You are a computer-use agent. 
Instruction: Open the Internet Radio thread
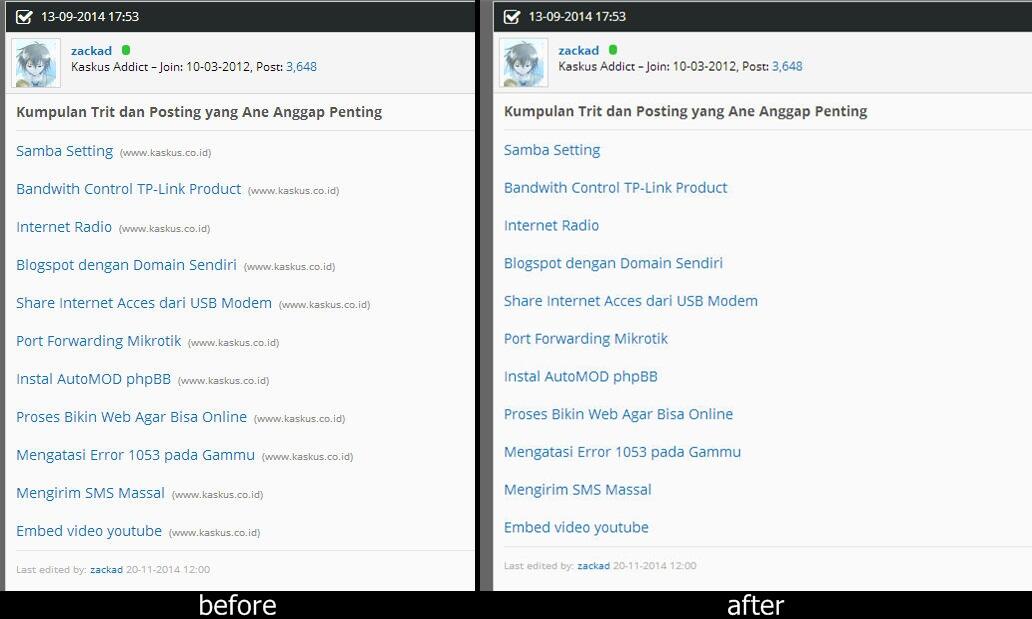click(64, 227)
